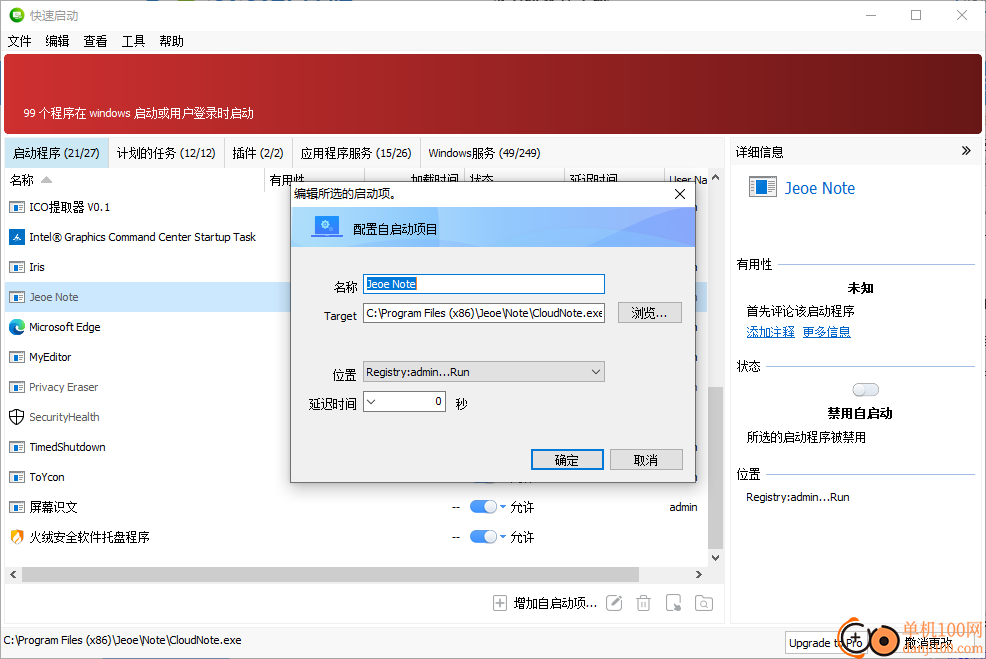Image resolution: width=986 pixels, height=659 pixels.
Task: Click the delete trash icon in bottom toolbar
Action: (643, 603)
